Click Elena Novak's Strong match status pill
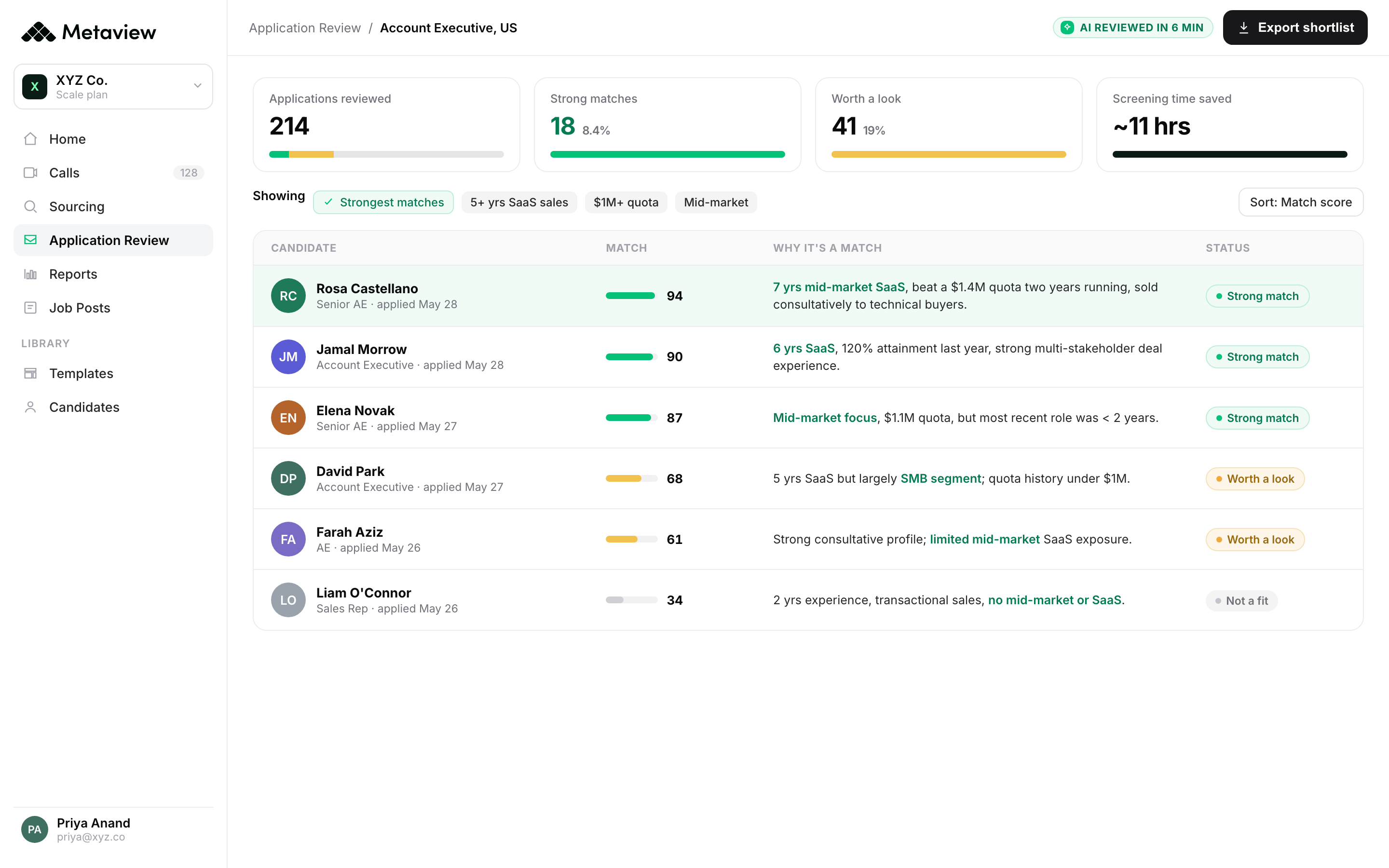The image size is (1389, 868). click(x=1257, y=417)
